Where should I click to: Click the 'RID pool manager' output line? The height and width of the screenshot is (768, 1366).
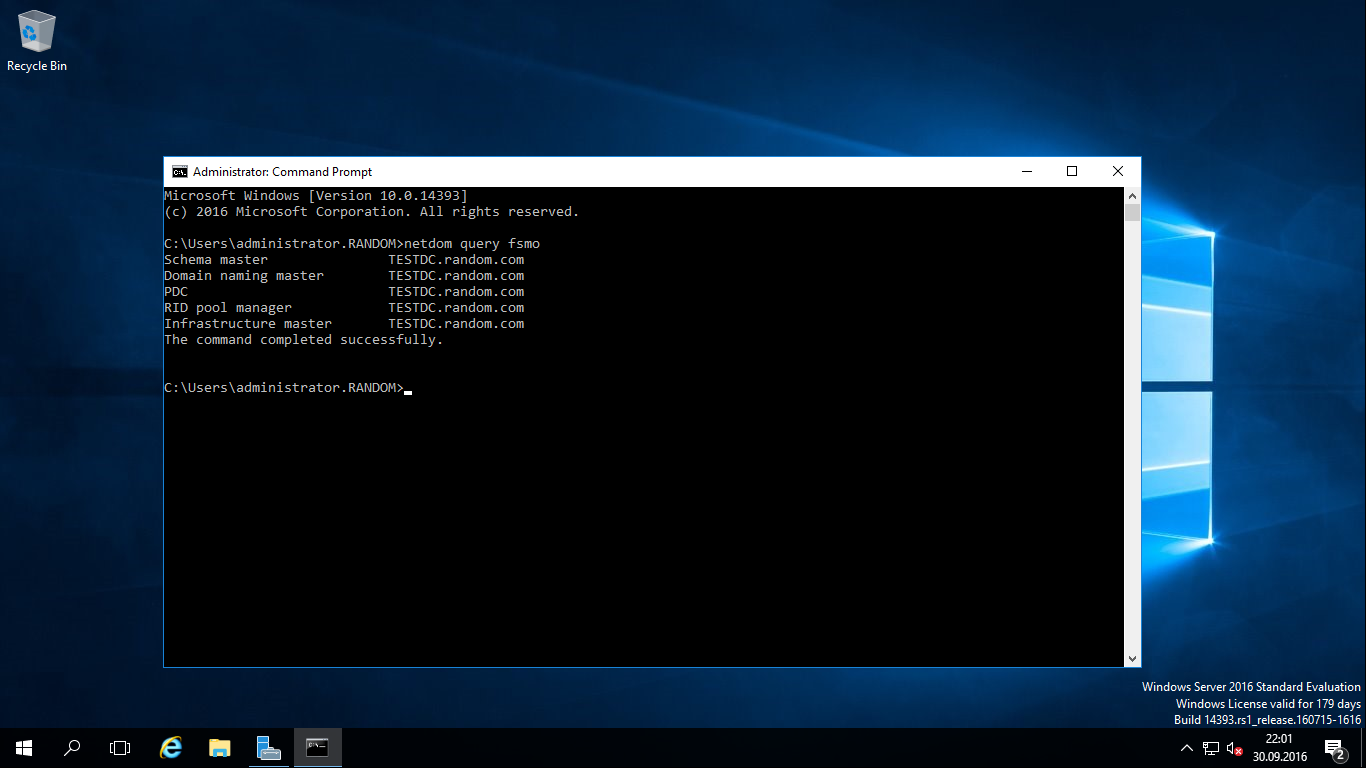pos(344,308)
